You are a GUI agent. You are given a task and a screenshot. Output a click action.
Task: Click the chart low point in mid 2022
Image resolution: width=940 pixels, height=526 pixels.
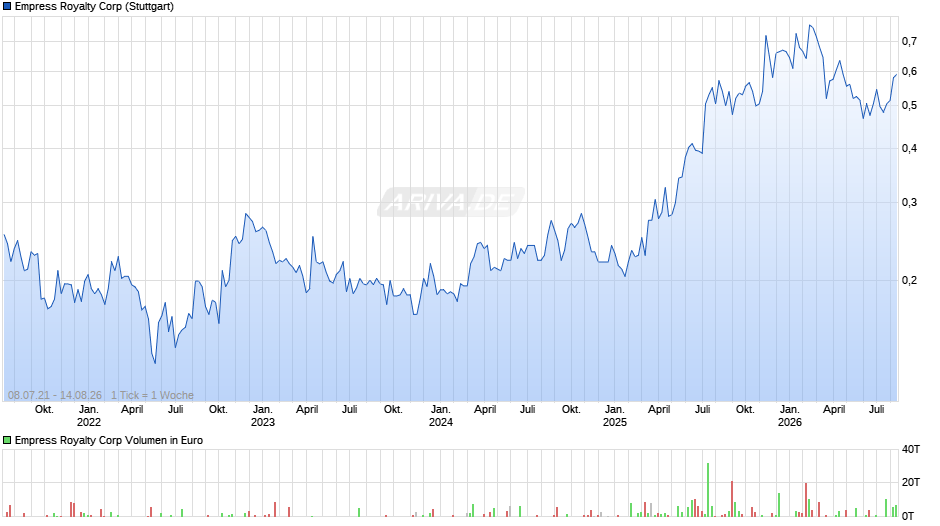coord(155,363)
